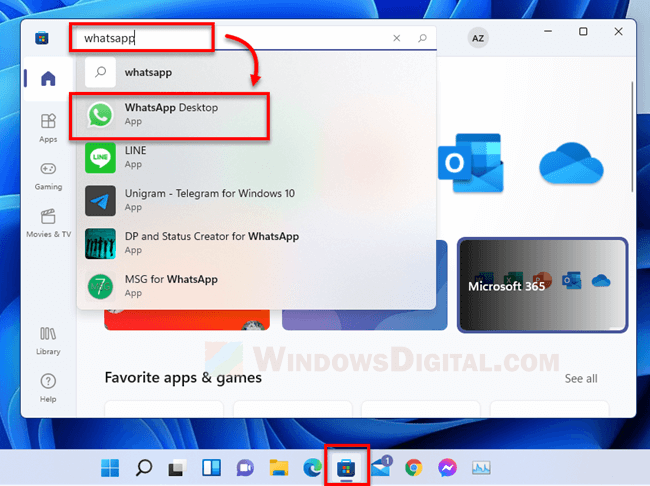Click the Microsoft Store logo icon
This screenshot has width=650, height=486.
(x=41, y=38)
